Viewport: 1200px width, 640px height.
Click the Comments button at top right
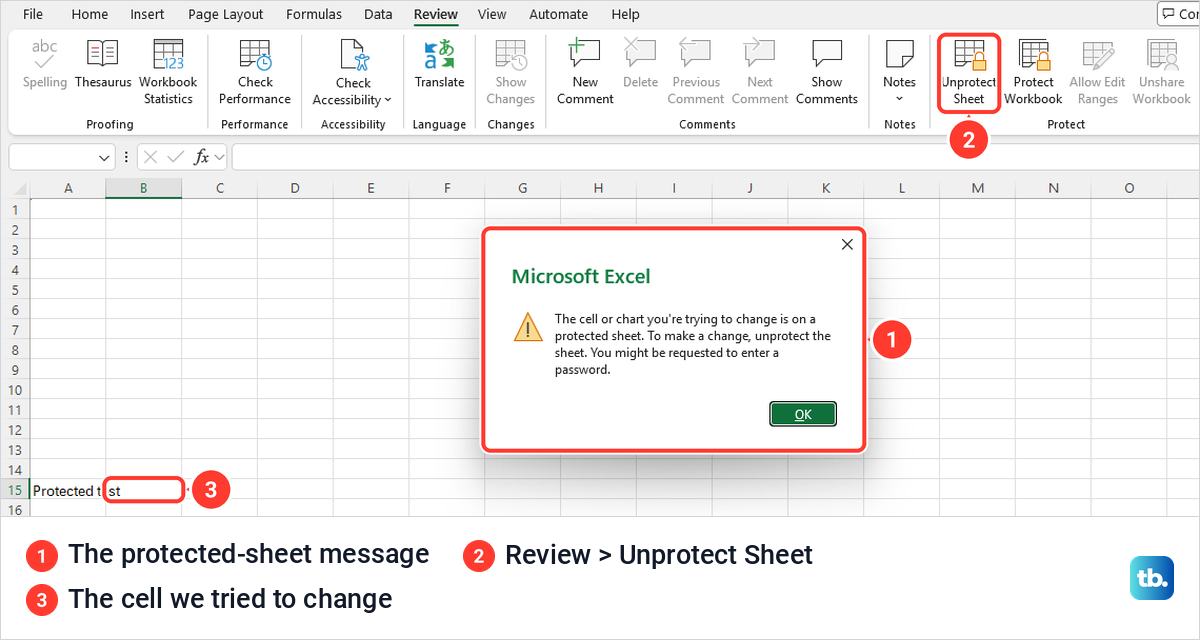coord(1180,14)
